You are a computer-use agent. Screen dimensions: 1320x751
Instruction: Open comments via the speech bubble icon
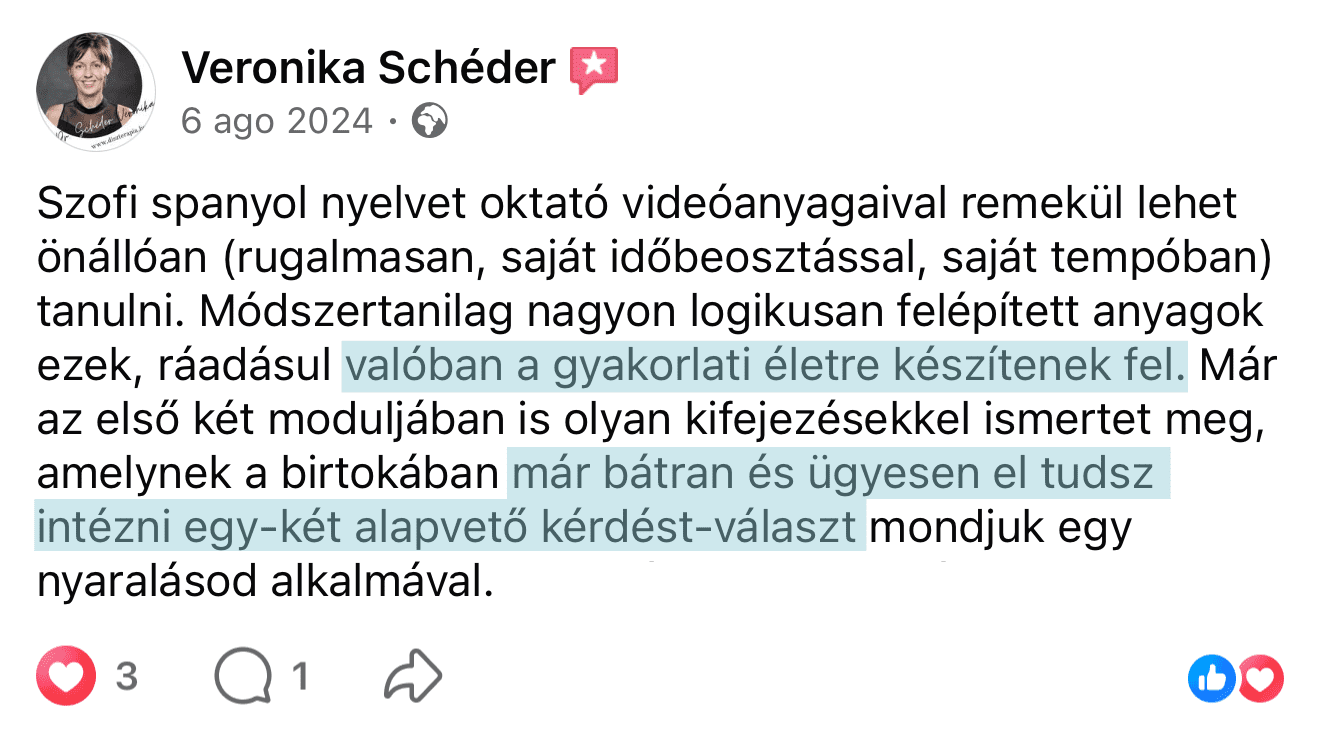coord(243,679)
